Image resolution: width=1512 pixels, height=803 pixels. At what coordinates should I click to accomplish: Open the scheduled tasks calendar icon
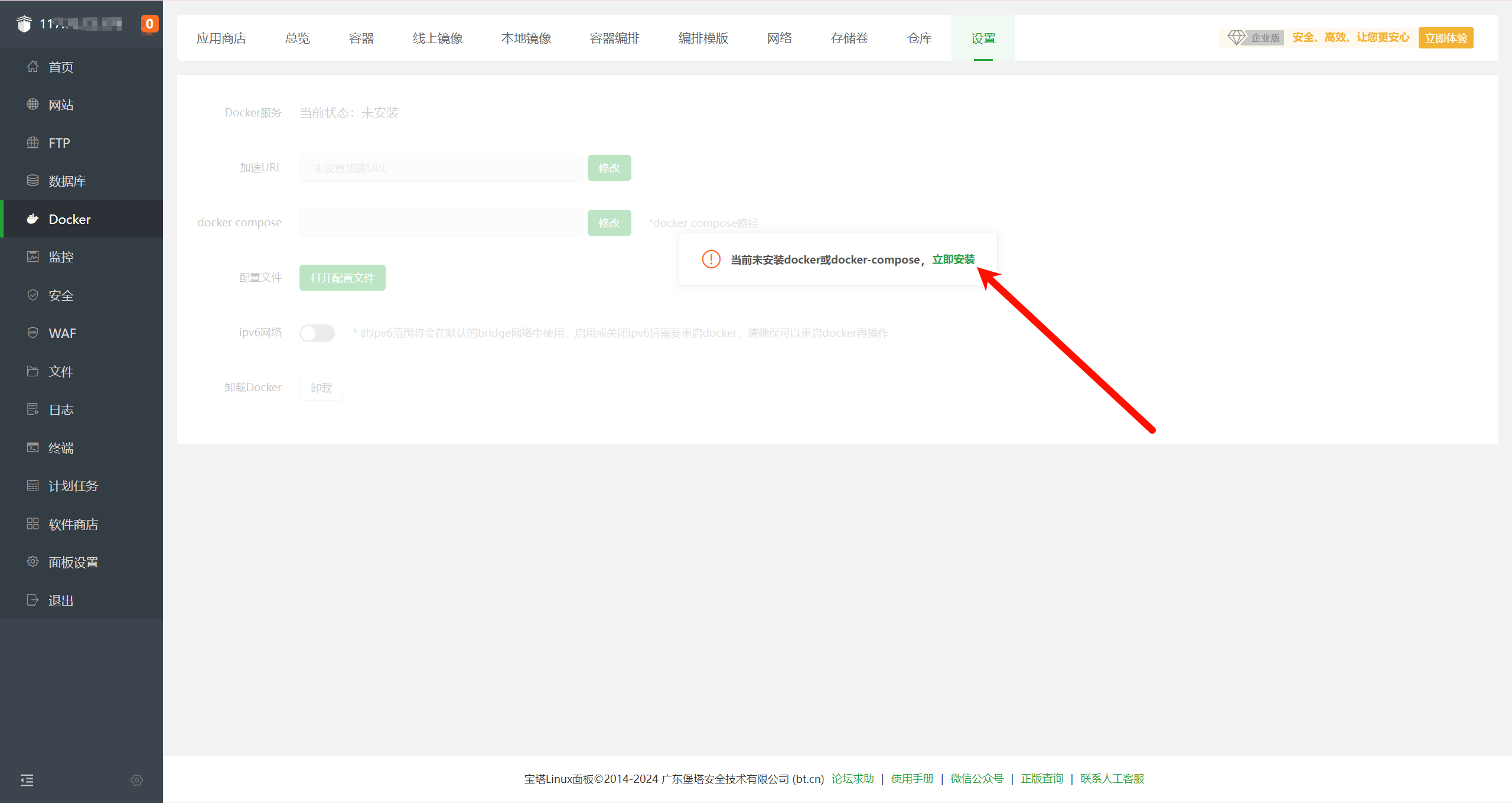[33, 486]
